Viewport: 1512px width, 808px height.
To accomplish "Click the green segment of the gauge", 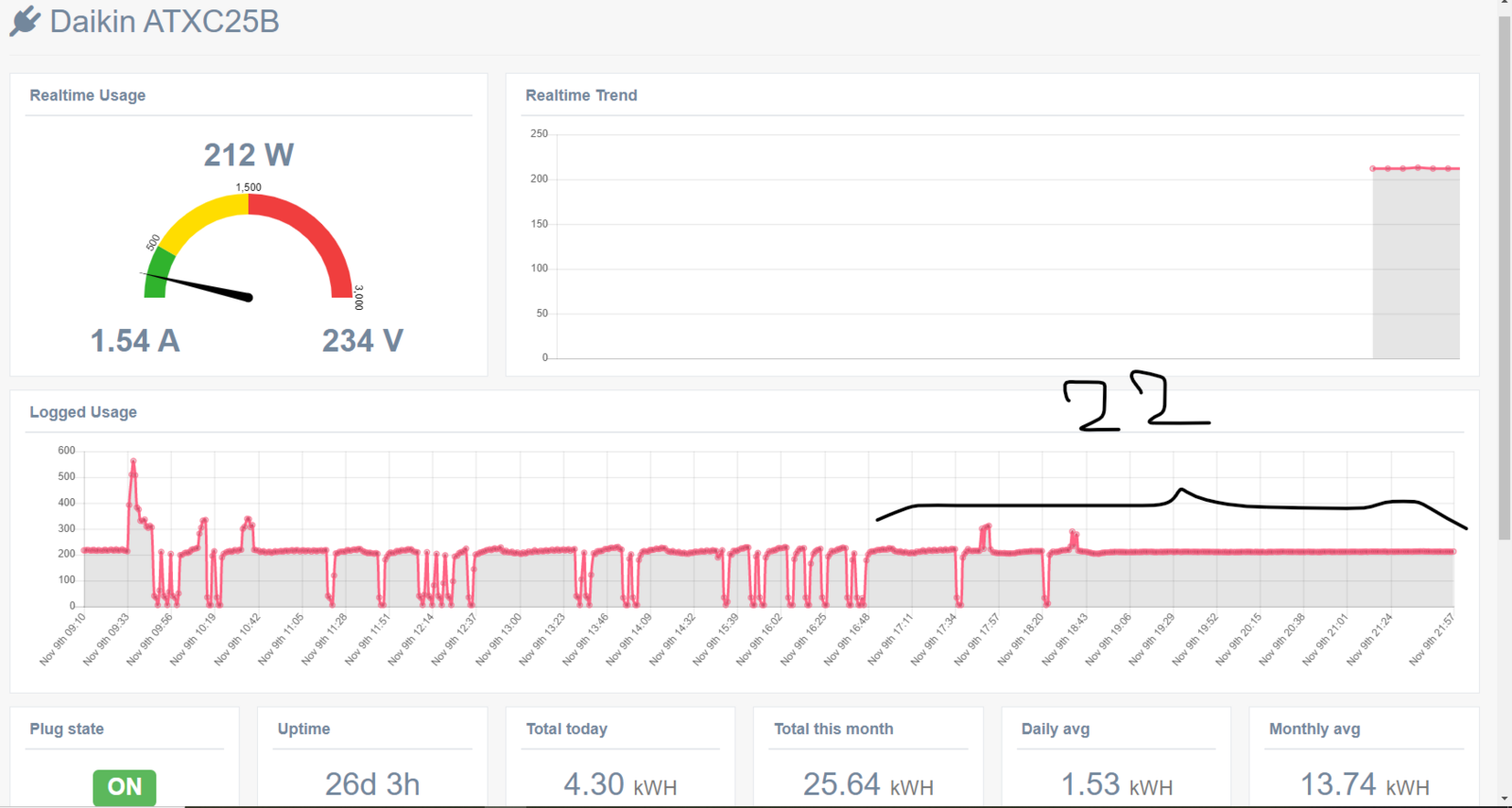I will click(x=159, y=274).
